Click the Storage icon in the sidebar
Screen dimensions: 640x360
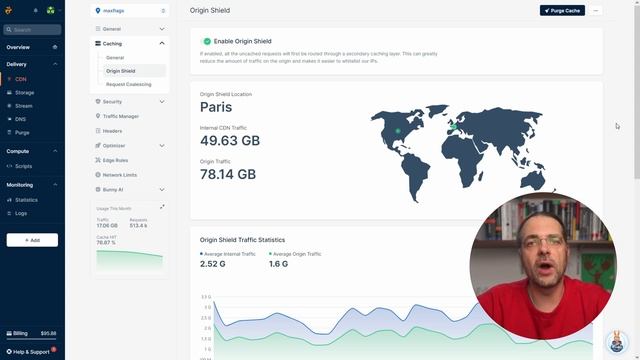9,93
